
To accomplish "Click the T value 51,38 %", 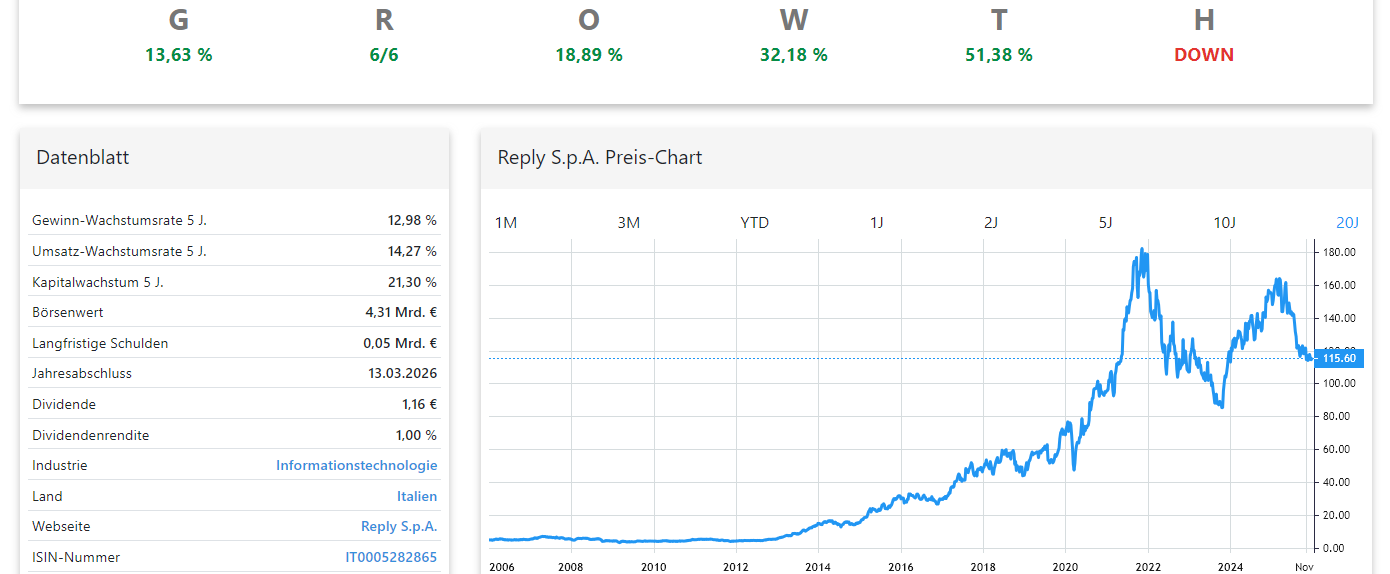I will pyautogui.click(x=998, y=55).
